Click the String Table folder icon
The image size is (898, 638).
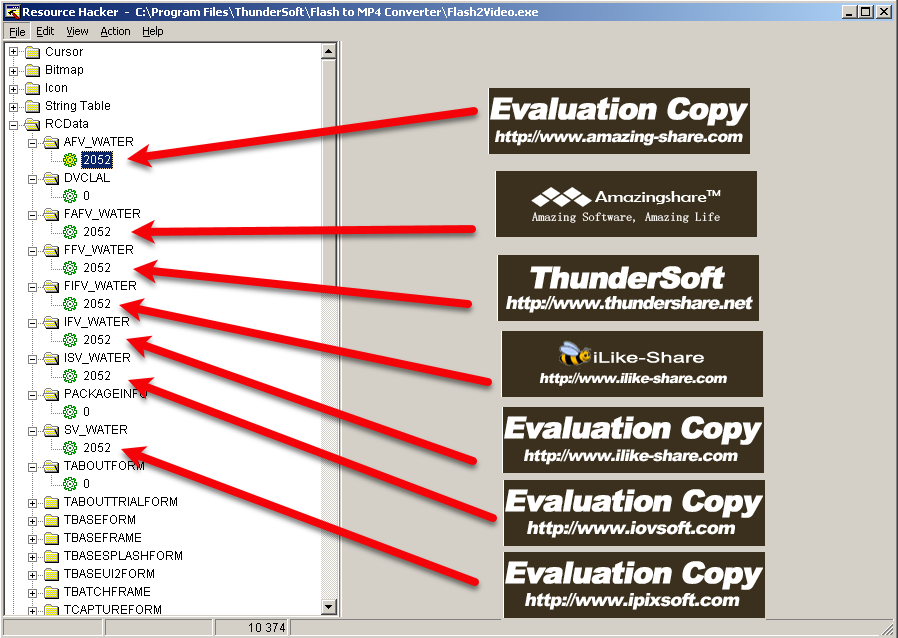tap(33, 107)
